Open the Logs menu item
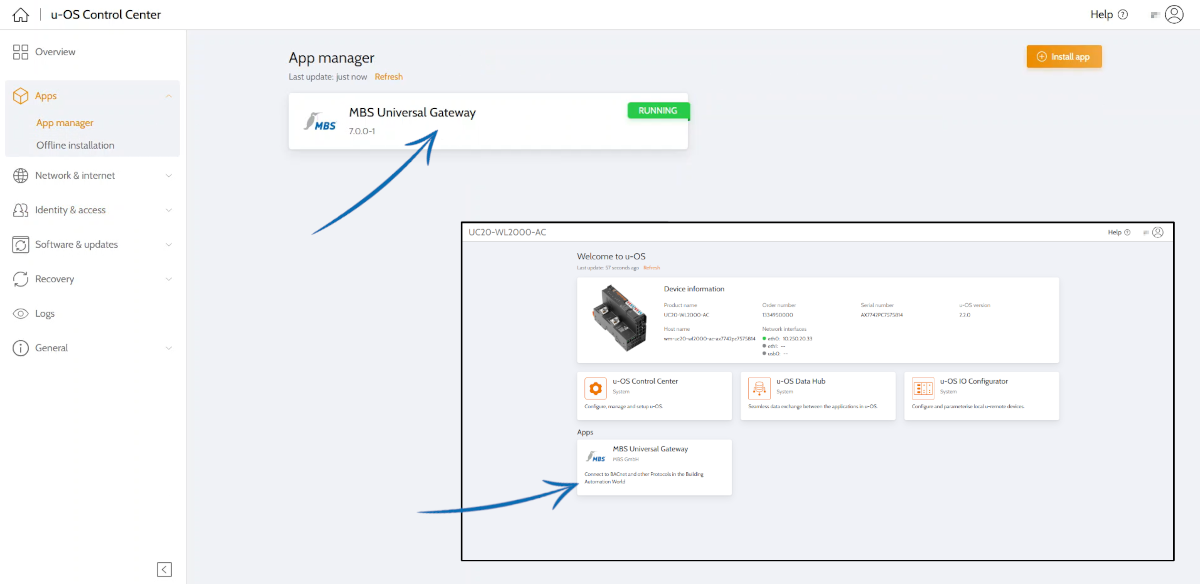Screen dimensions: 1200x584 [x=92, y=314]
